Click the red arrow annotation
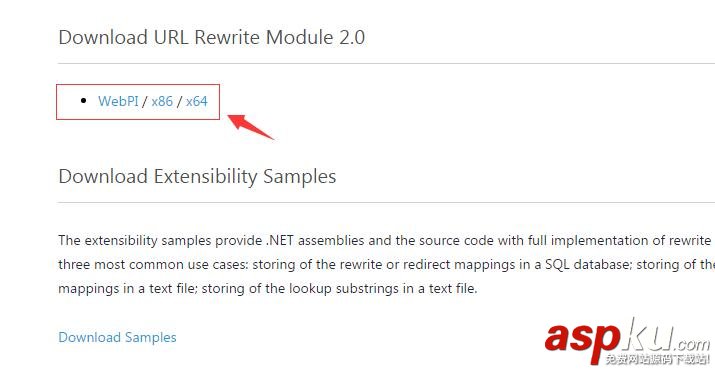 pyautogui.click(x=250, y=127)
